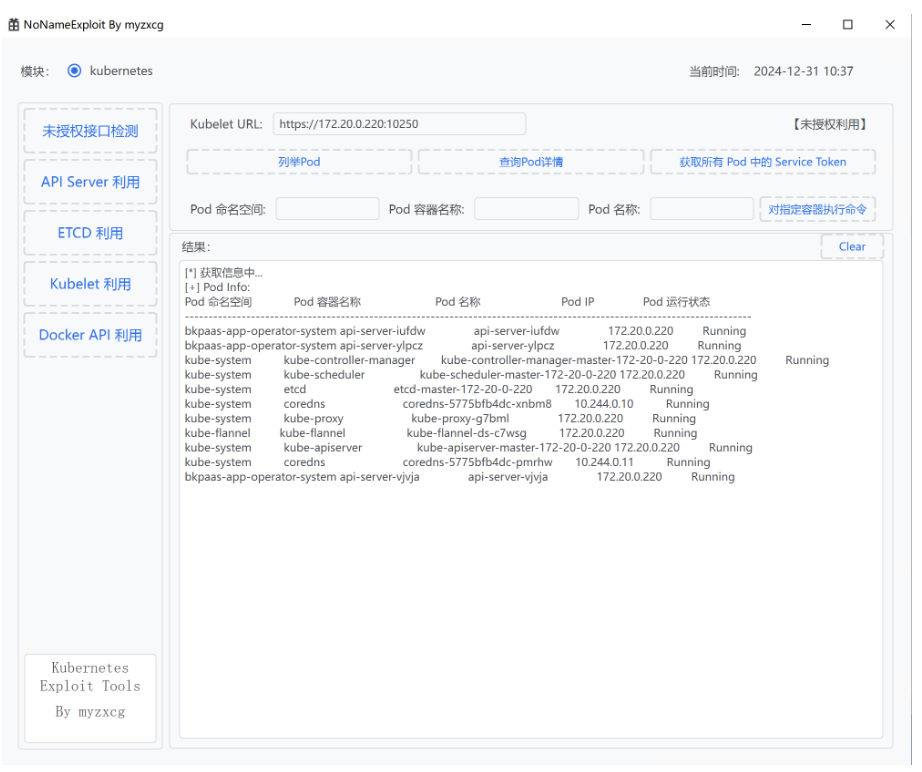
Task: Click the 列举Pod button
Action: point(299,162)
